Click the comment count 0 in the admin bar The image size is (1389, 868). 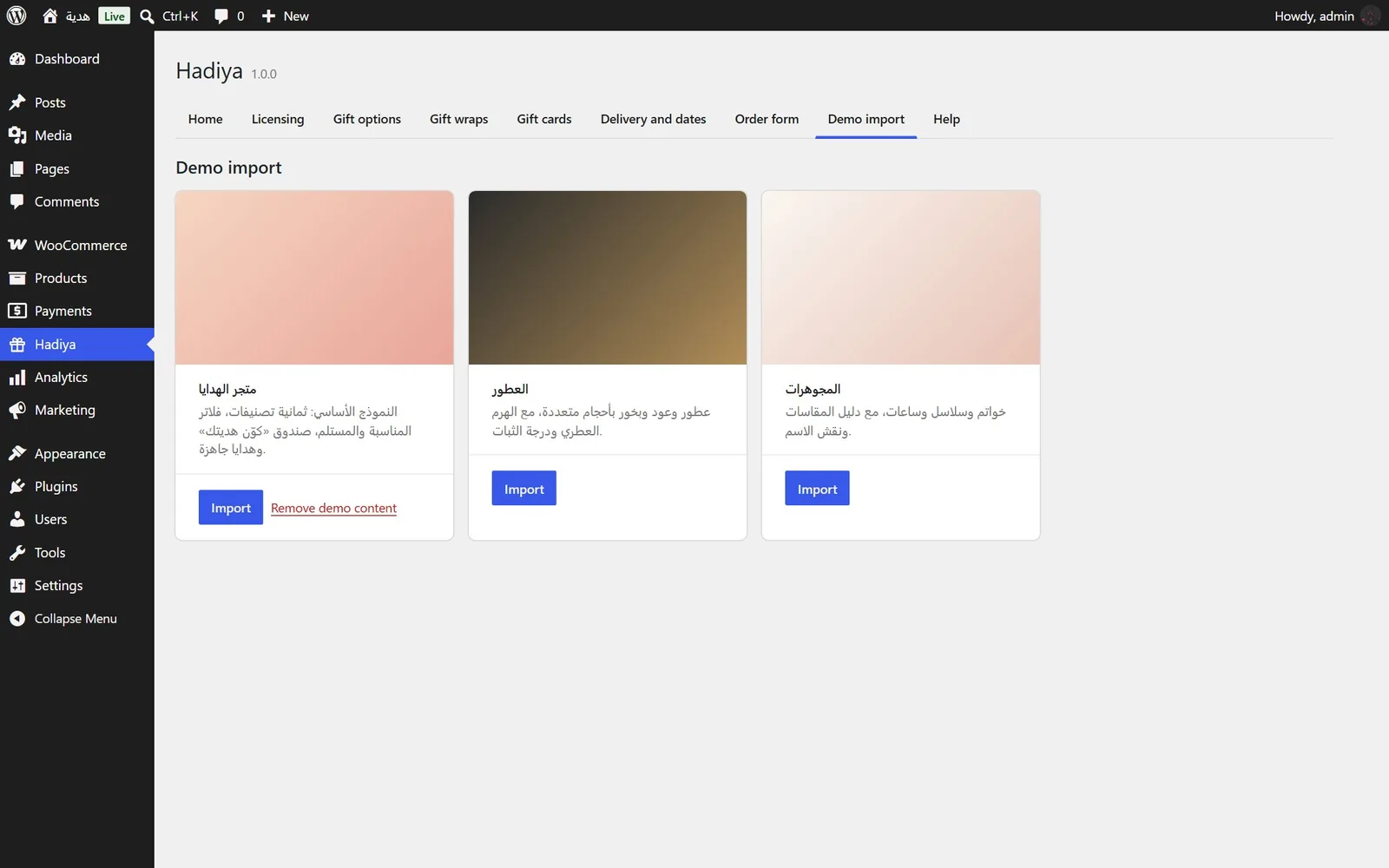240,16
